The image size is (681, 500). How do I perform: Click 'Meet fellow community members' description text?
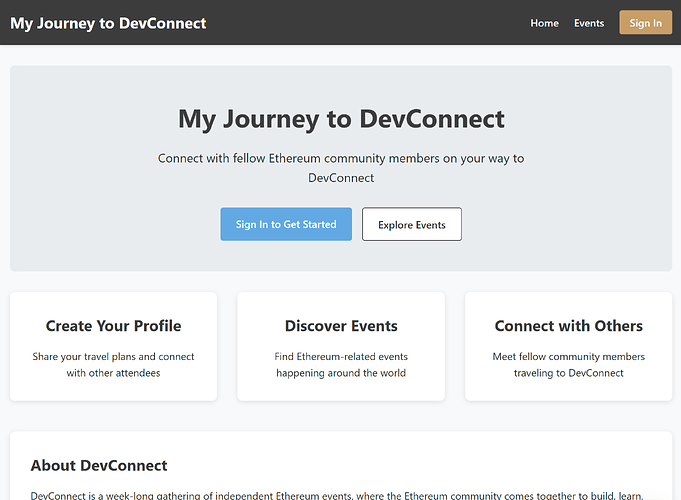tap(569, 364)
